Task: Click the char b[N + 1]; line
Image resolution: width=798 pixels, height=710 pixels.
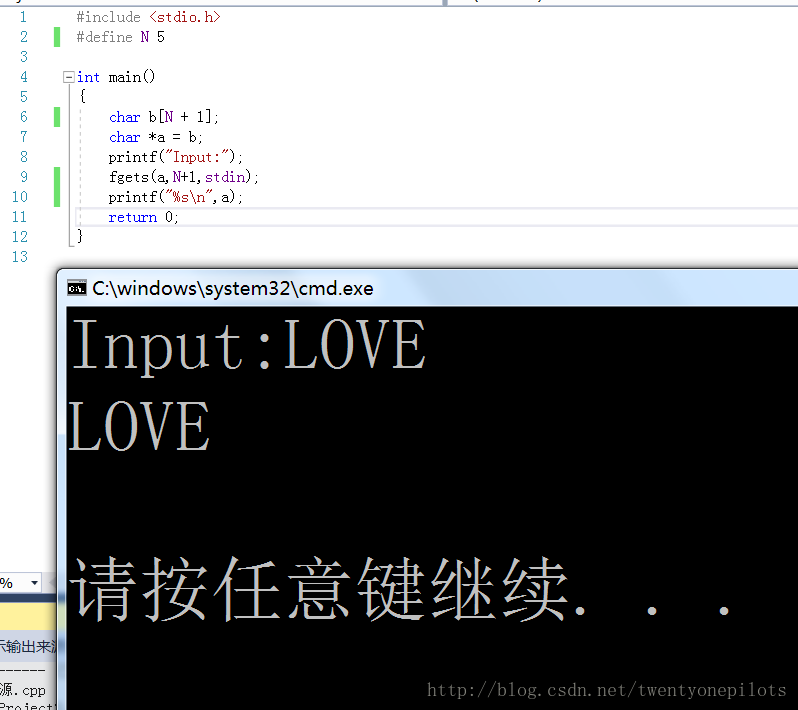Action: click(164, 117)
